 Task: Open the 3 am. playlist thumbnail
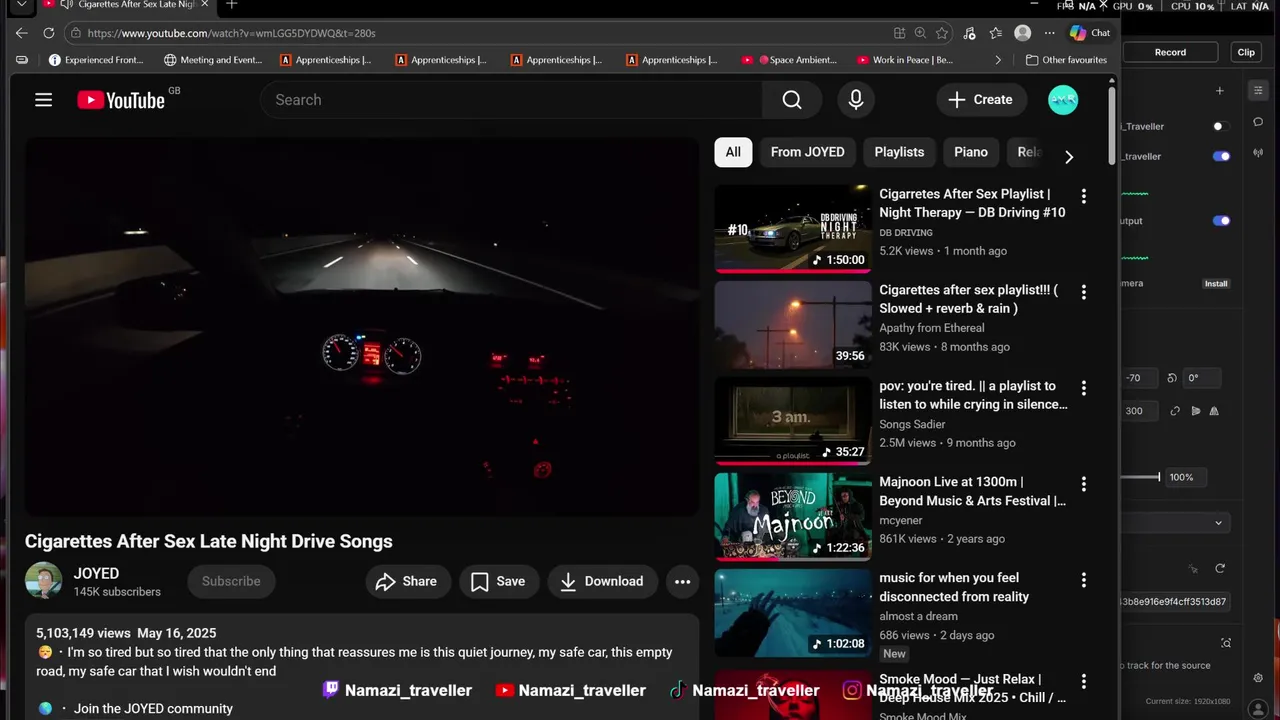tap(793, 420)
